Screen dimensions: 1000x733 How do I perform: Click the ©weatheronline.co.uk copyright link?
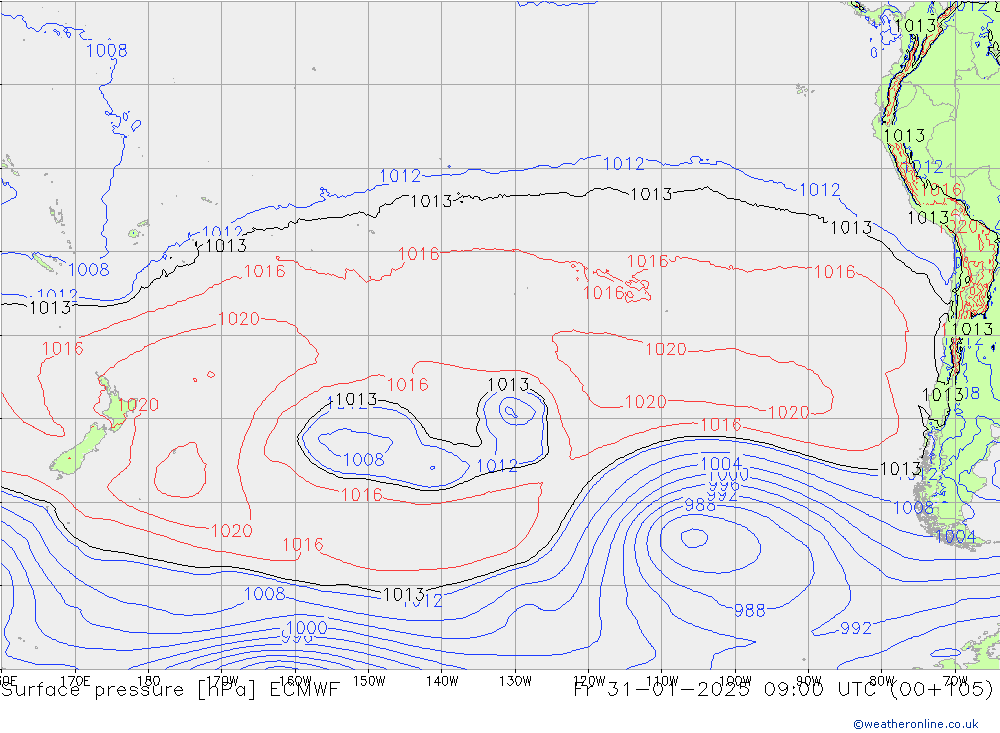(x=915, y=723)
